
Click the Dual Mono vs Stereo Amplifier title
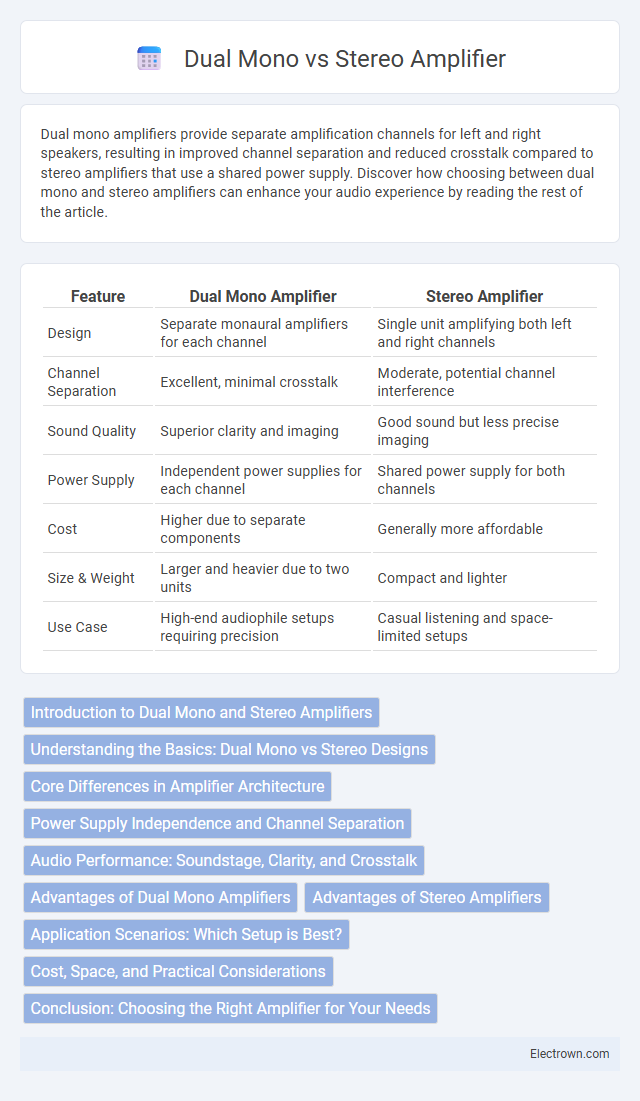coord(344,59)
